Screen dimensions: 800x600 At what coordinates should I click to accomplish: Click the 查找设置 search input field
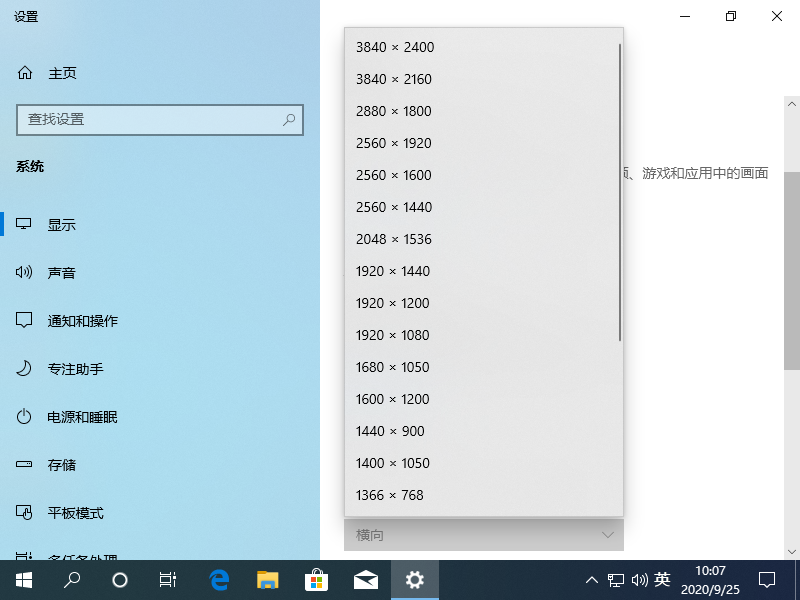[x=150, y=119]
